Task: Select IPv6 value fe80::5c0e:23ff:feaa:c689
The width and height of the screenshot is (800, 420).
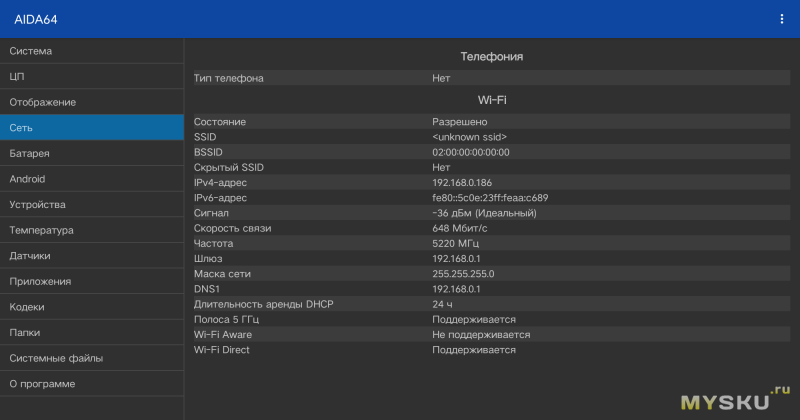Action: [x=490, y=197]
